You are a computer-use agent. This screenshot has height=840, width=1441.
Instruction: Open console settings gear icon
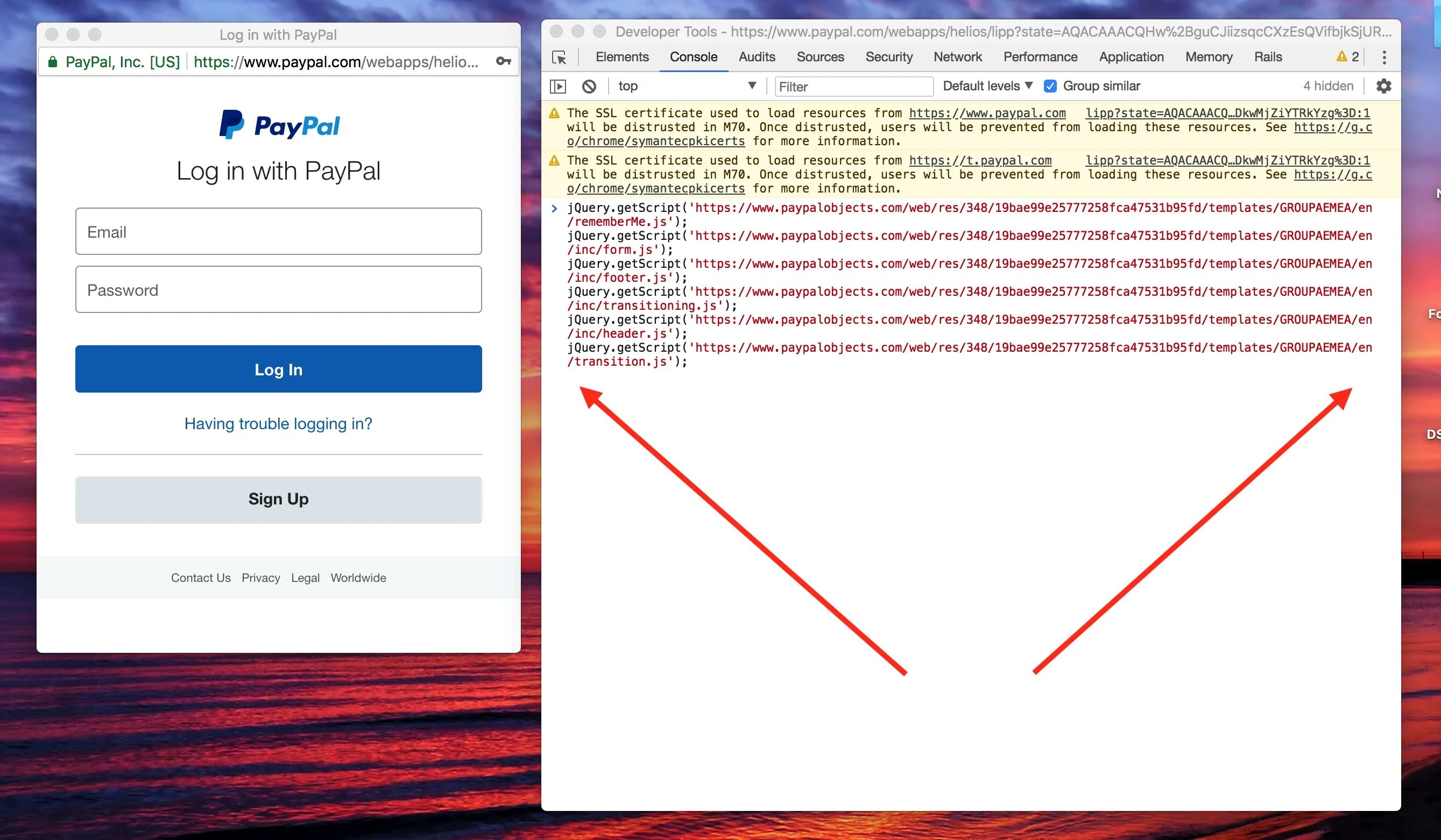(x=1383, y=86)
